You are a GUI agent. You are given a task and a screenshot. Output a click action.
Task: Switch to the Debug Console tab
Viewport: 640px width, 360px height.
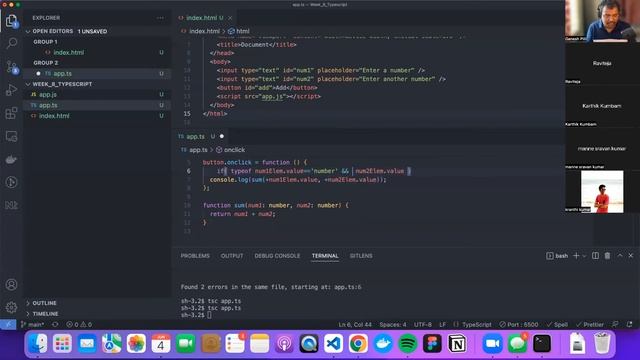pos(277,256)
